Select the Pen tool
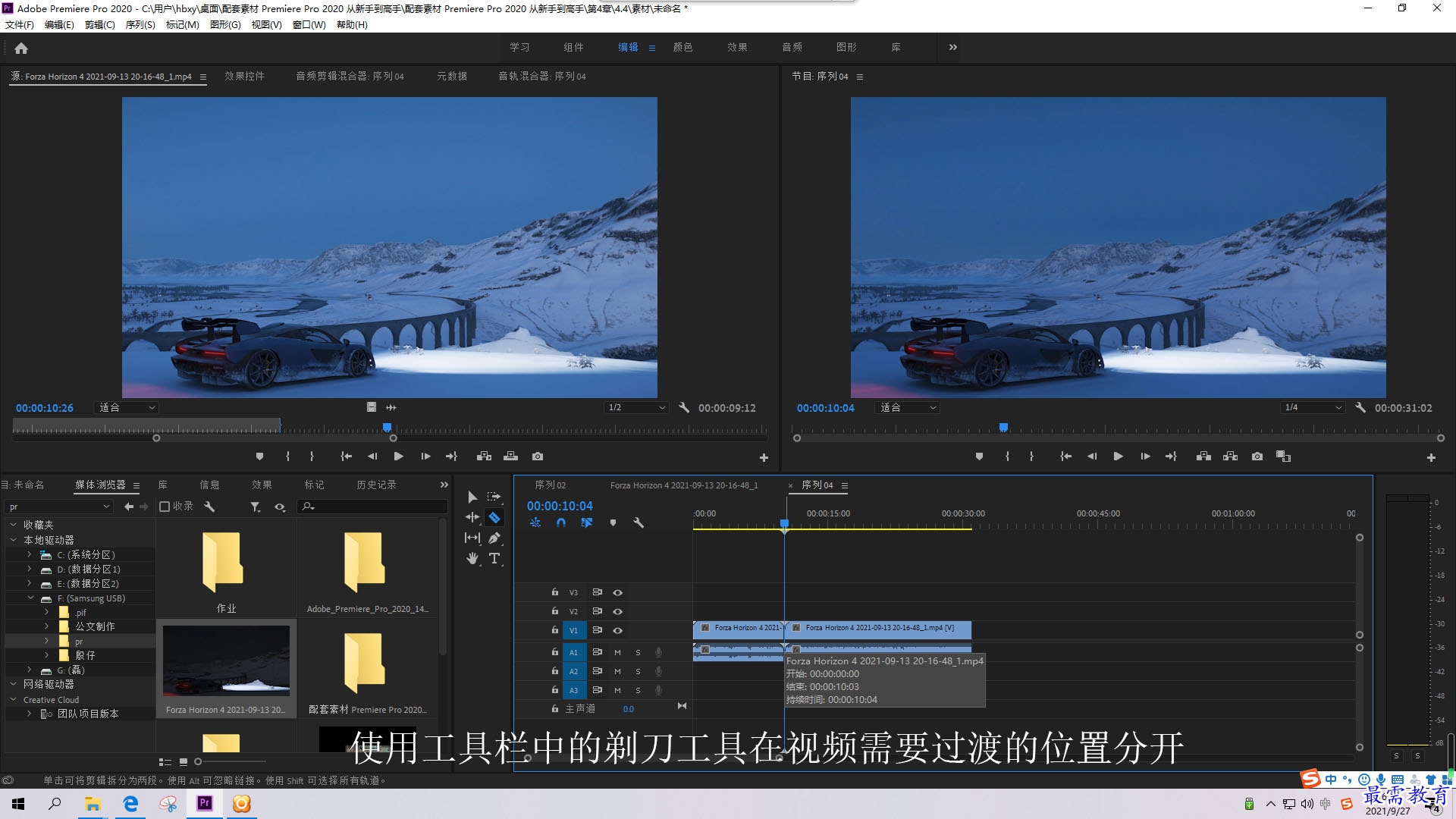Screen dimensions: 1456x819 click(x=494, y=538)
